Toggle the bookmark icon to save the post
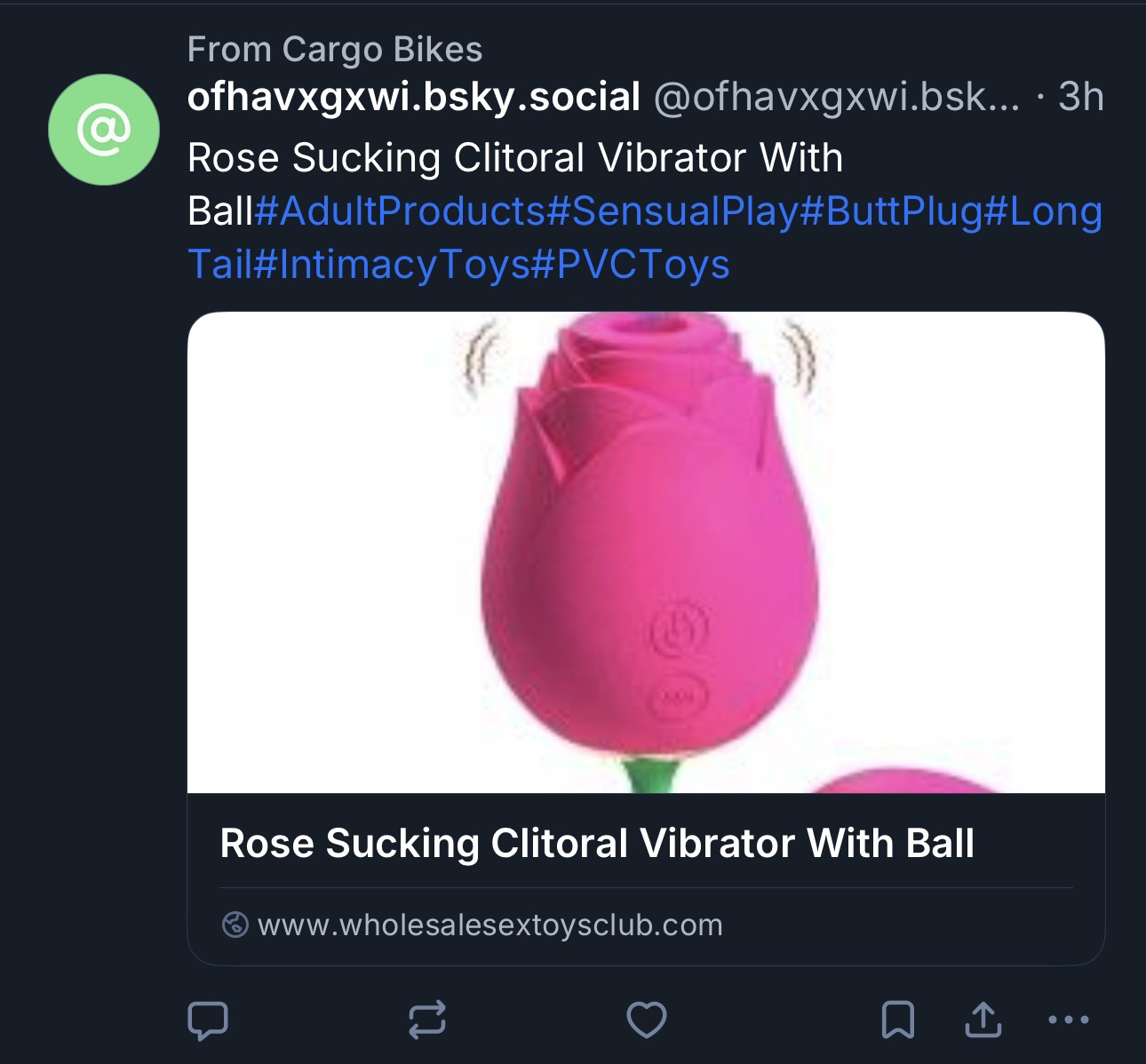The height and width of the screenshot is (1064, 1146). pyautogui.click(x=897, y=1020)
